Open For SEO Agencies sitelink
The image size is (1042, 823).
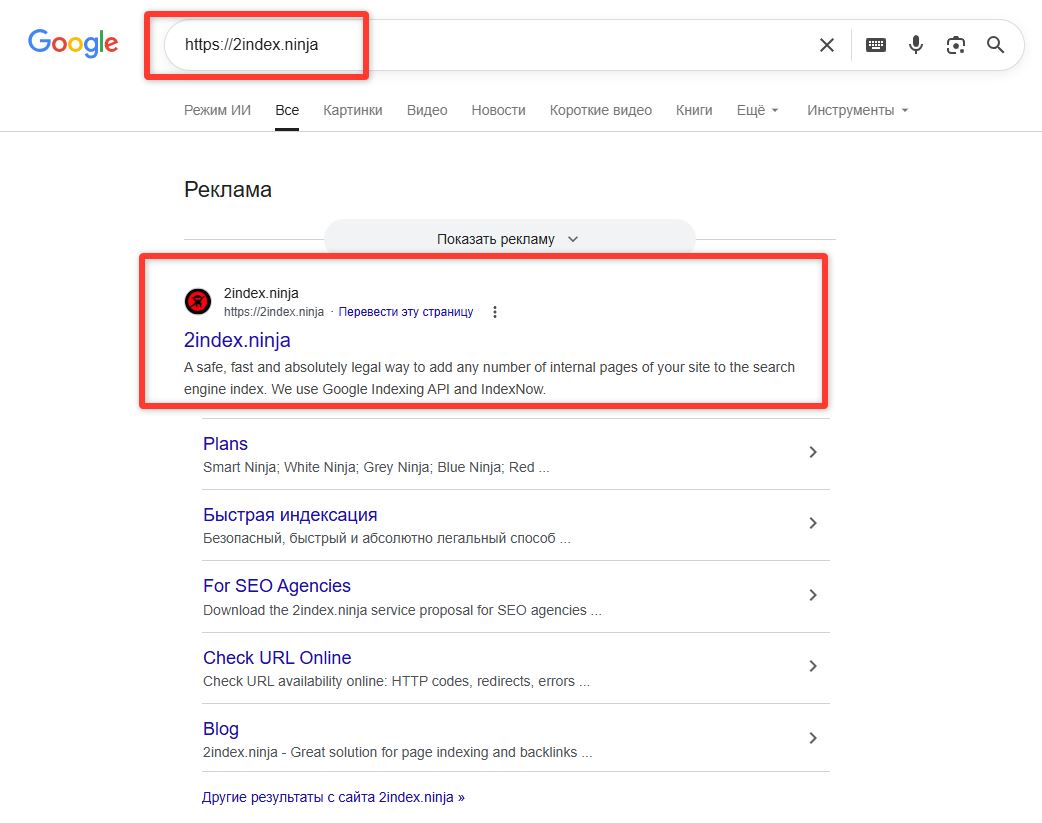click(x=277, y=586)
